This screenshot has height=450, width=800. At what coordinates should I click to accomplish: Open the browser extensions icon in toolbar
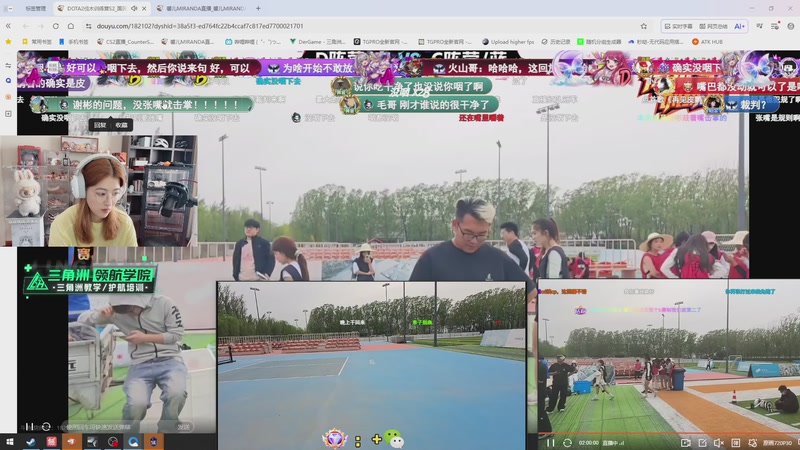tap(759, 26)
